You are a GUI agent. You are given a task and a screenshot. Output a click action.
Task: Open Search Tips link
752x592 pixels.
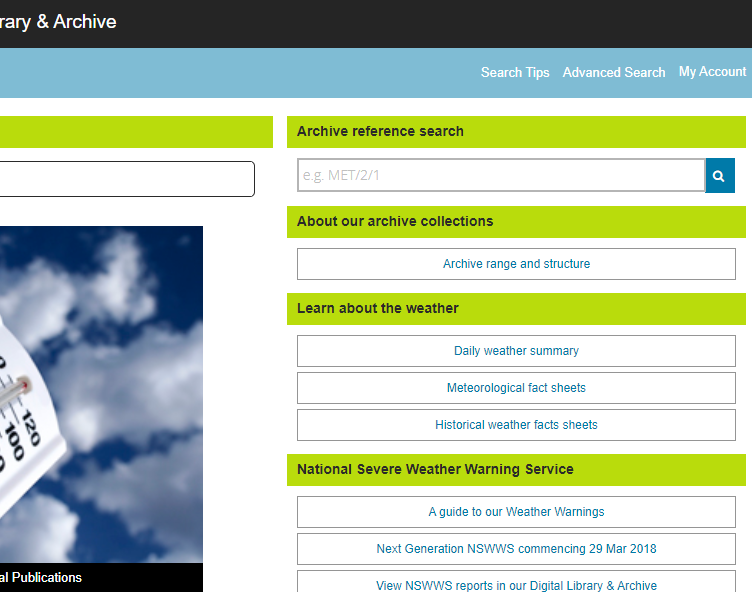click(515, 72)
